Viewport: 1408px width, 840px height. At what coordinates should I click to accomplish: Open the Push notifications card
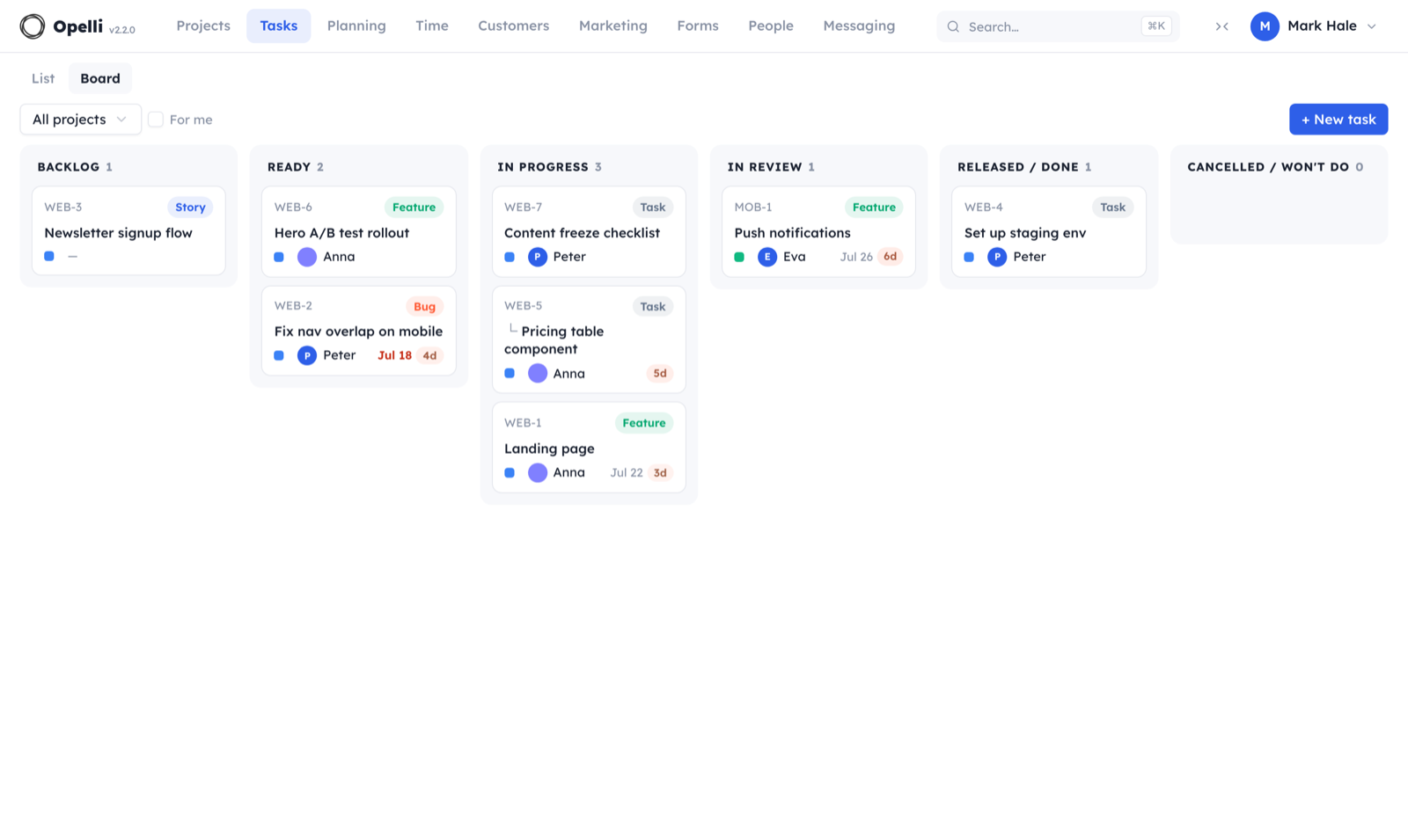(819, 231)
